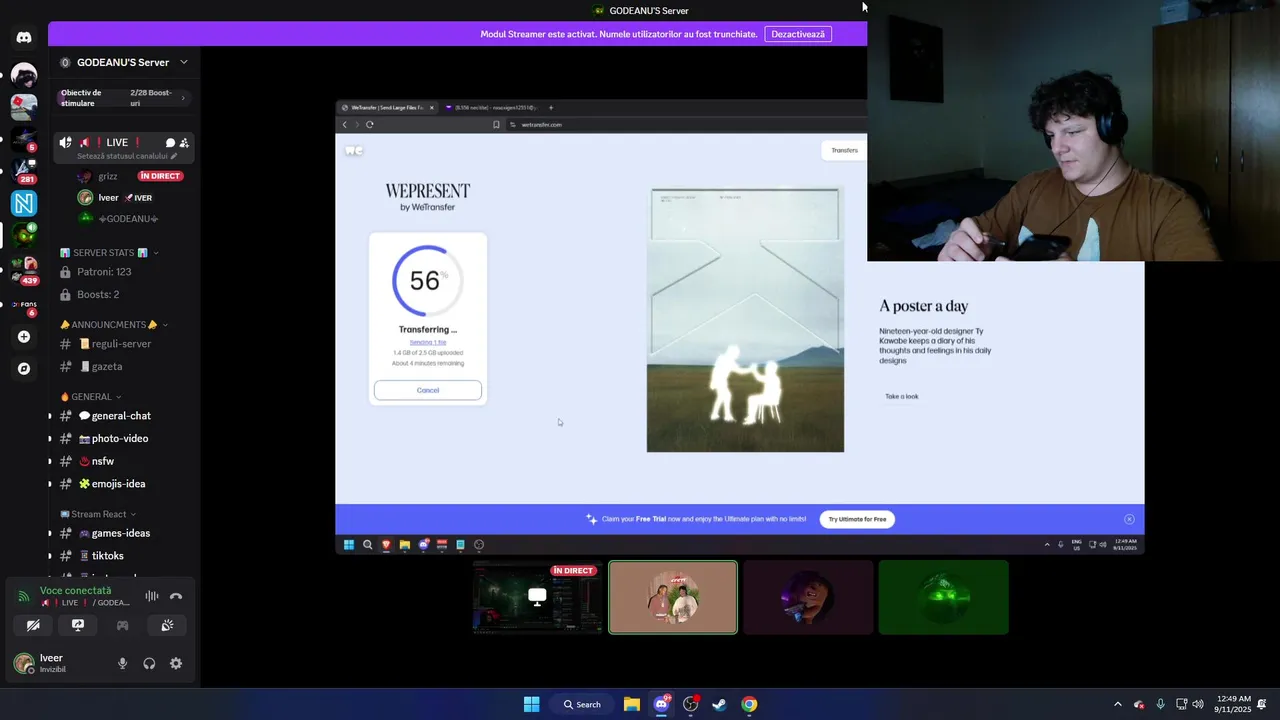1280x720 pixels.
Task: Collapse the SERVER STATS category
Action: click(x=110, y=253)
